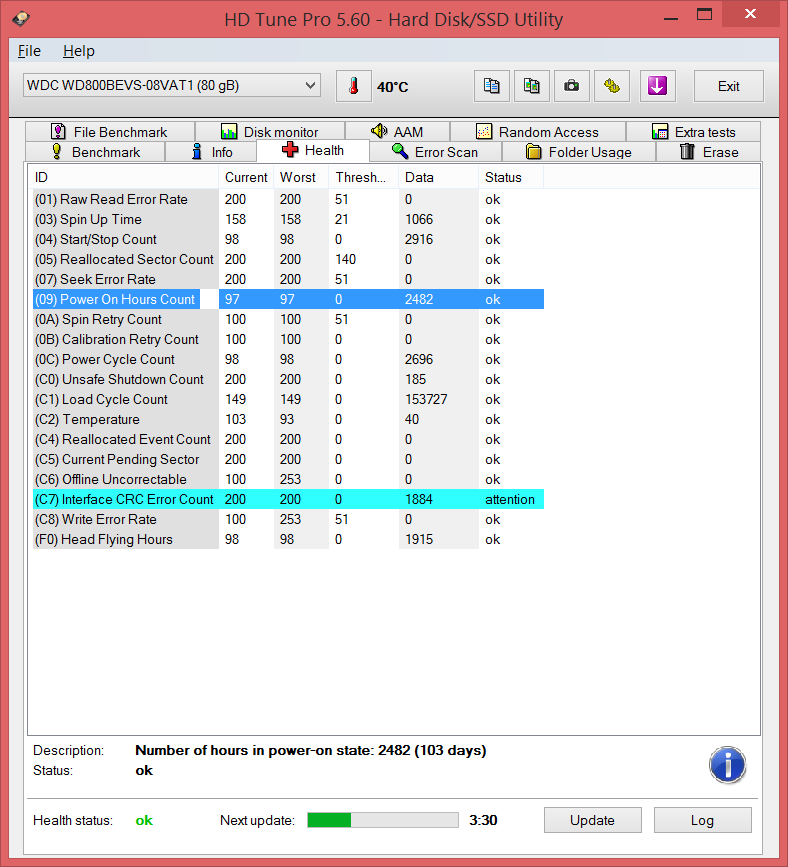Select the (03) Spin Up Time row
The image size is (788, 867).
pyautogui.click(x=288, y=219)
